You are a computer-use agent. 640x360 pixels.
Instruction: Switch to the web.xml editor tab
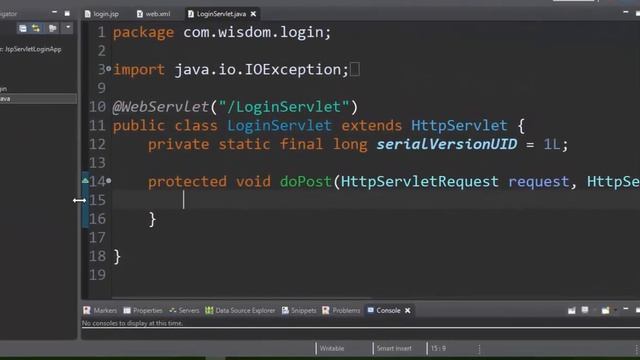pos(153,14)
